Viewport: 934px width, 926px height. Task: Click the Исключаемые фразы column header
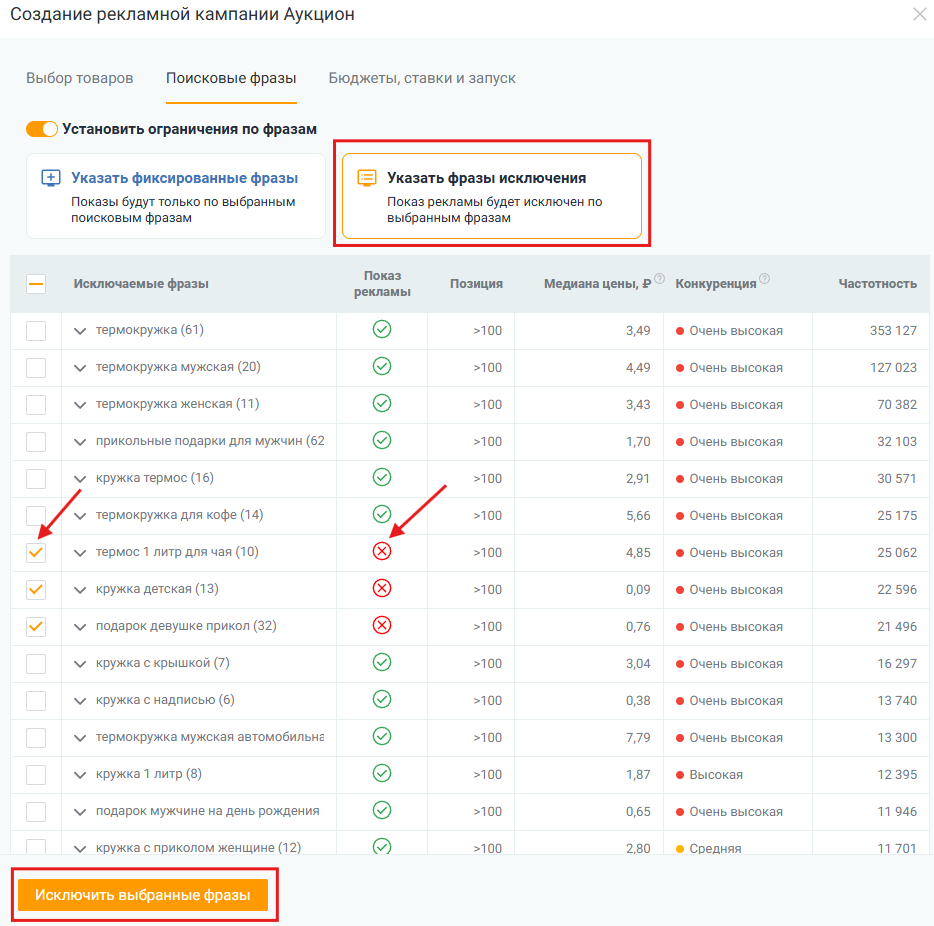coord(141,283)
